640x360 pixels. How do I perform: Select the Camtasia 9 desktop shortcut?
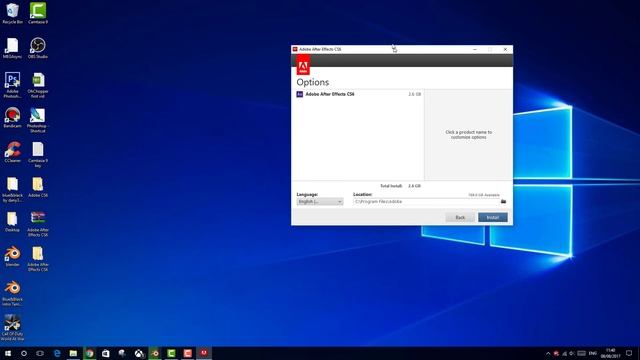click(38, 13)
